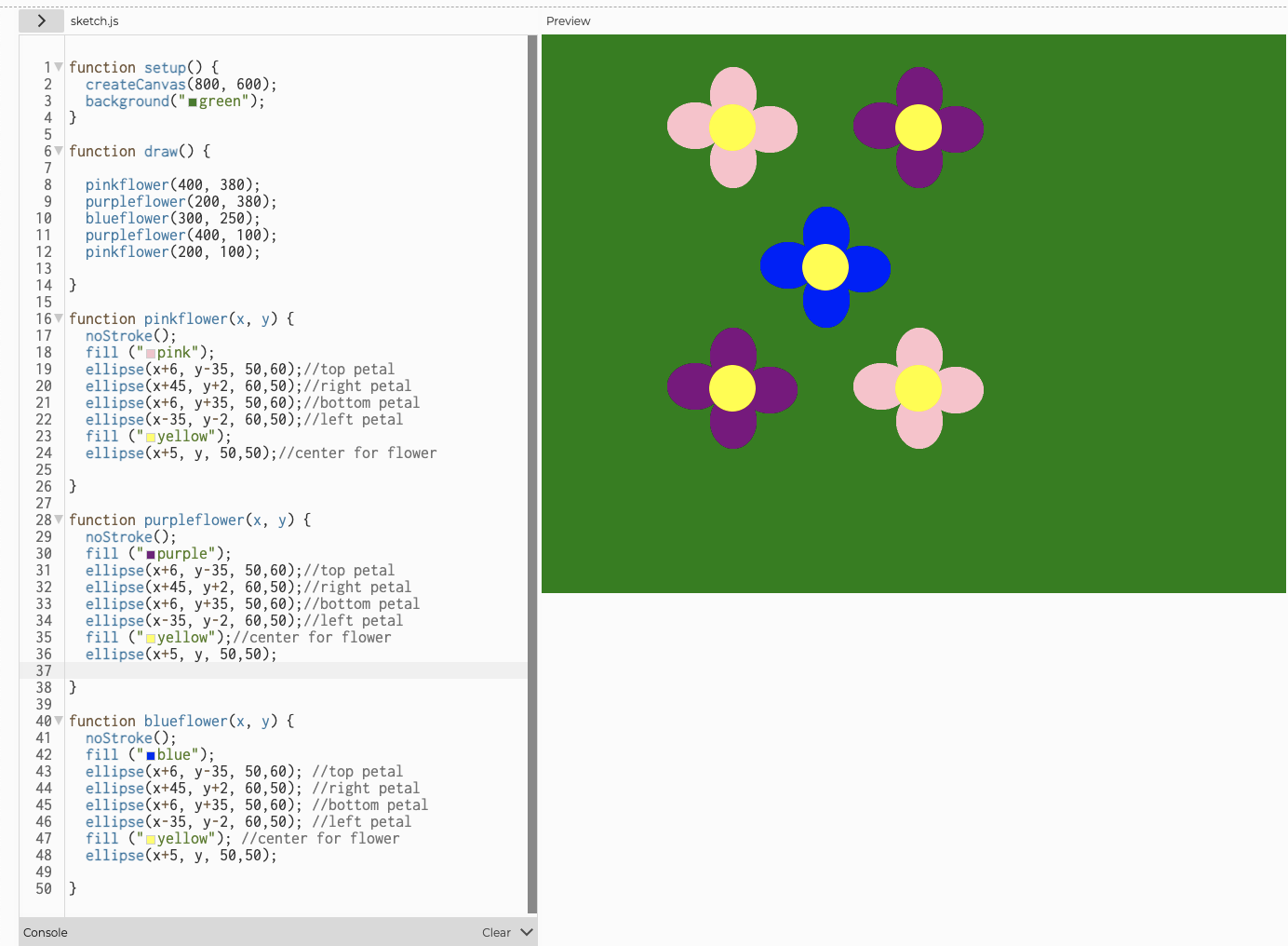This screenshot has height=946, width=1288.
Task: Click the Preview panel label
Action: [x=569, y=20]
